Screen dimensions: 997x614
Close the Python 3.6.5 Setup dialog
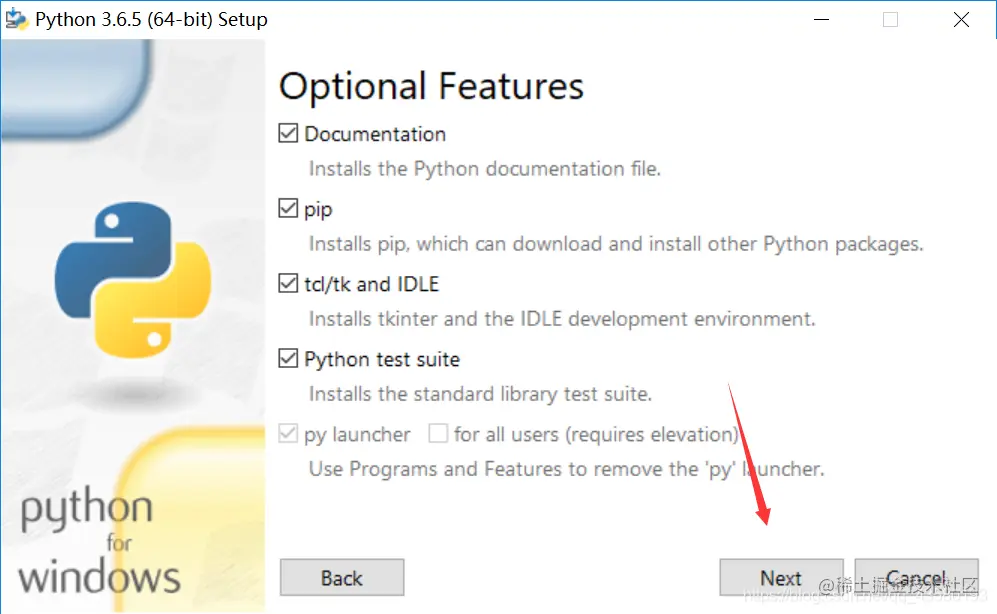tap(961, 20)
